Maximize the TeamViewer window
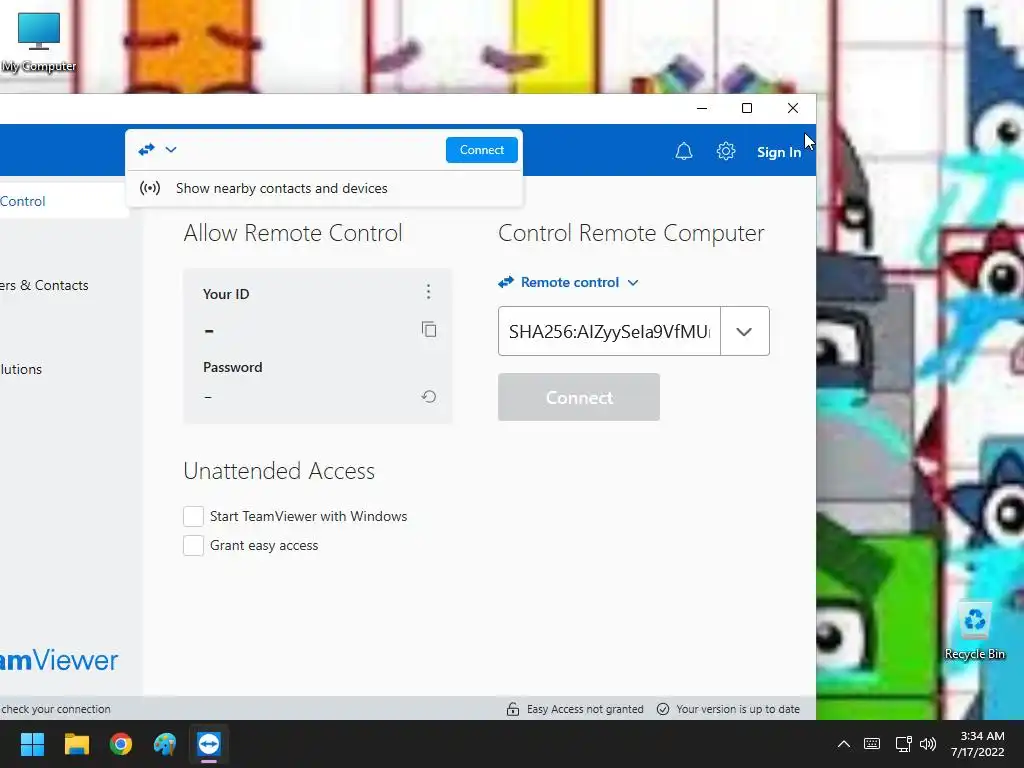 click(747, 108)
